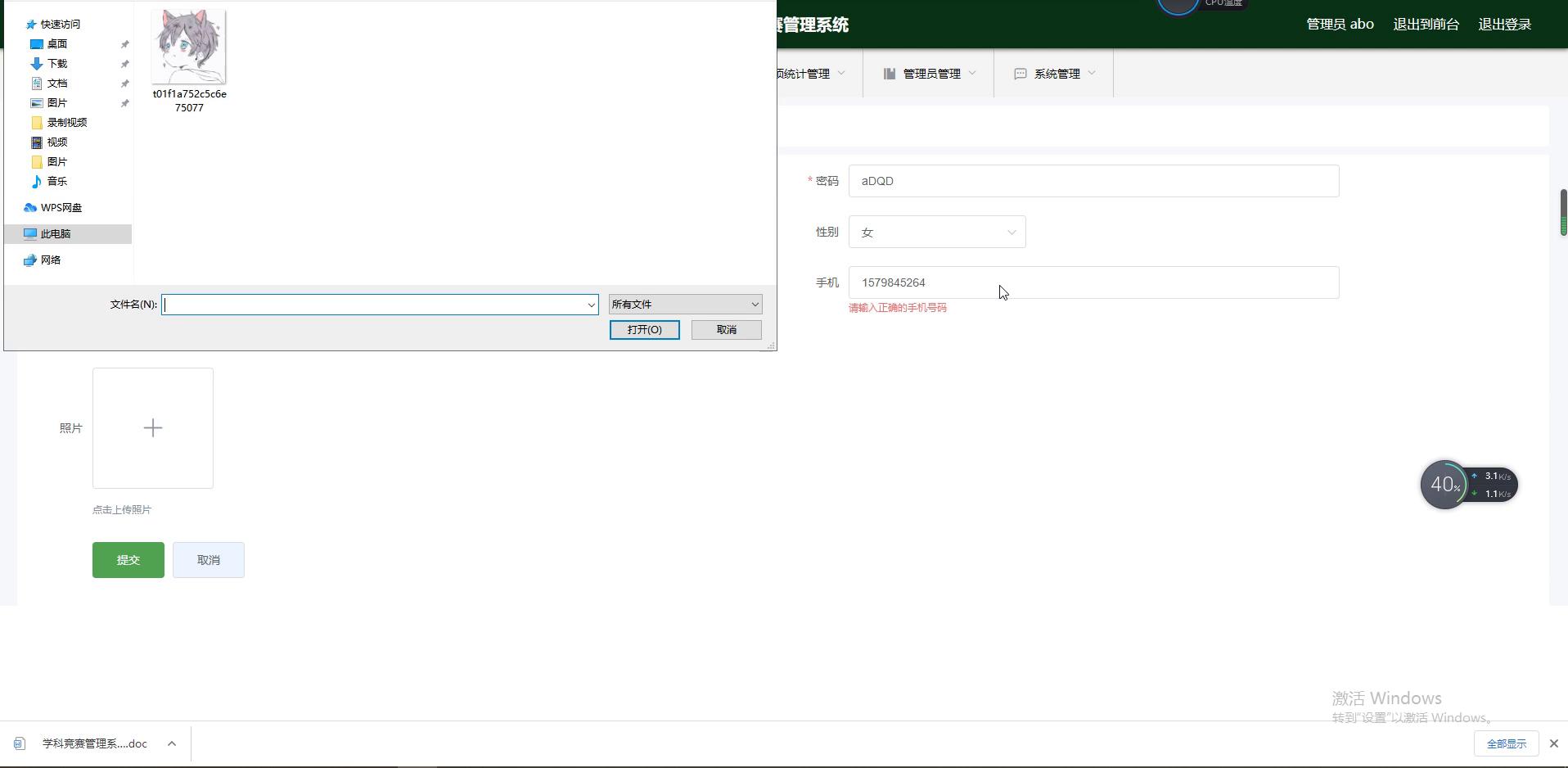Viewport: 1568px width, 768px height.
Task: Cancel the file selection dialog
Action: [x=726, y=330]
